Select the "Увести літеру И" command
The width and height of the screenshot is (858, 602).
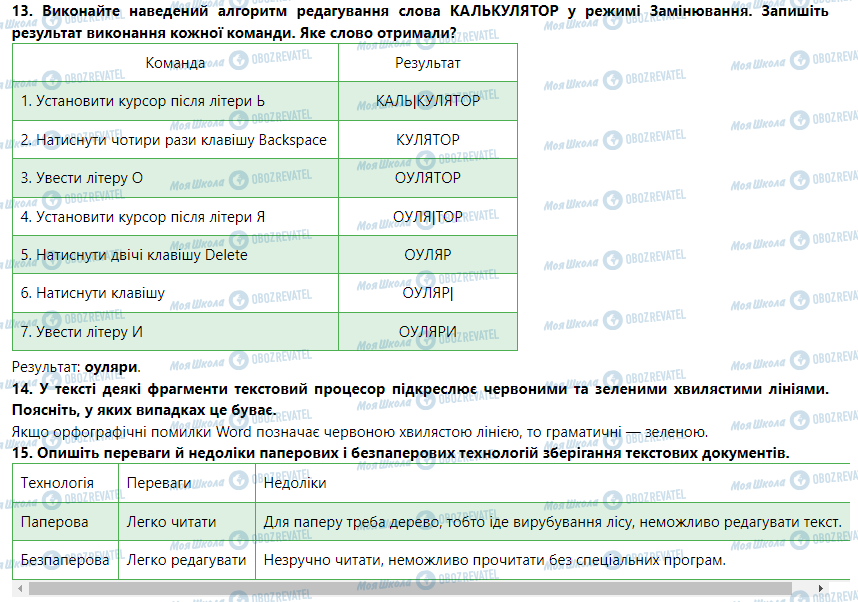[83, 332]
